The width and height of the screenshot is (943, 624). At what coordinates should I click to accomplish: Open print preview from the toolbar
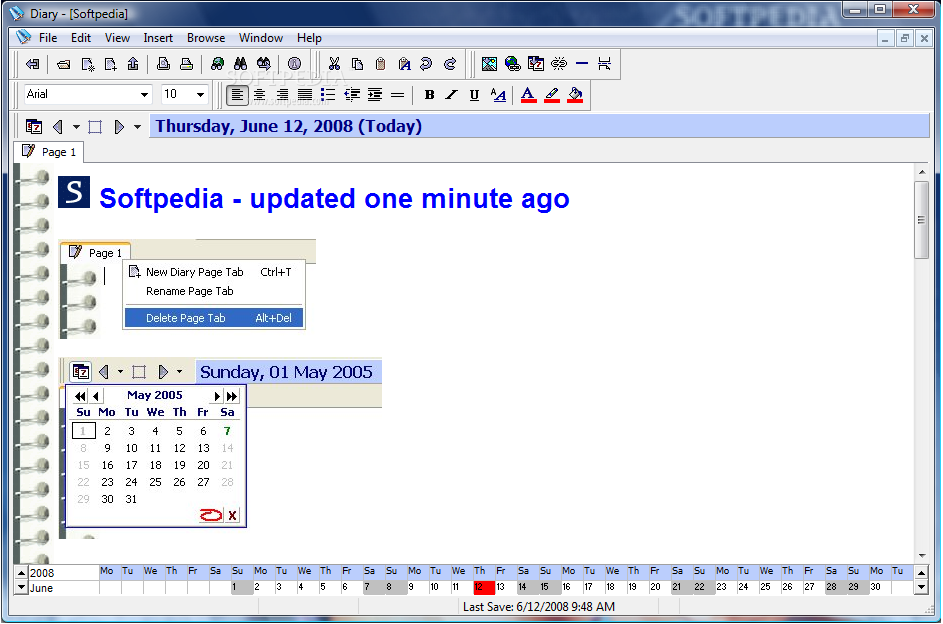point(163,64)
